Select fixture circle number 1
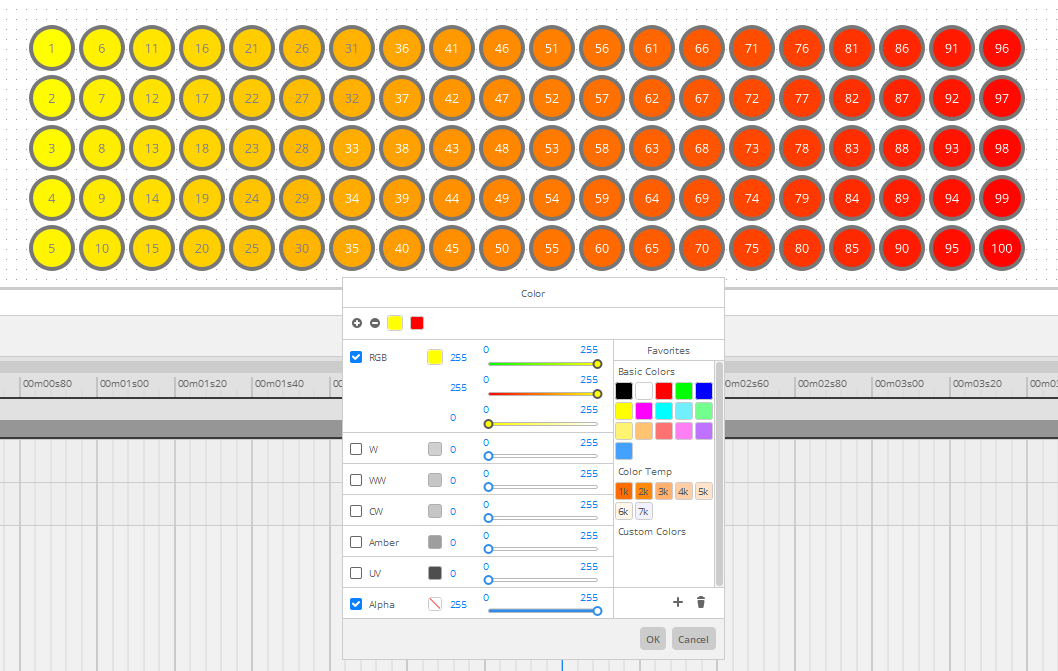 pyautogui.click(x=52, y=48)
